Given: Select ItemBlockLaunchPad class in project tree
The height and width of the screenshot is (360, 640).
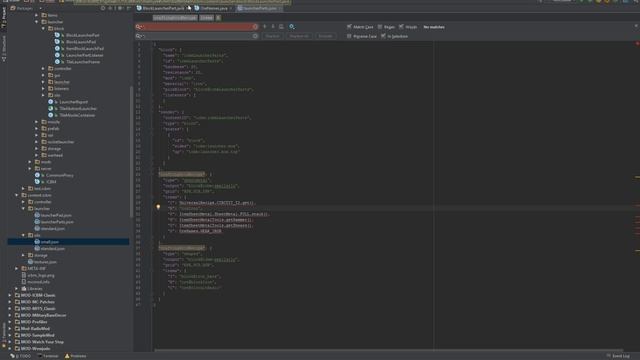Looking at the screenshot, I should pos(85,48).
